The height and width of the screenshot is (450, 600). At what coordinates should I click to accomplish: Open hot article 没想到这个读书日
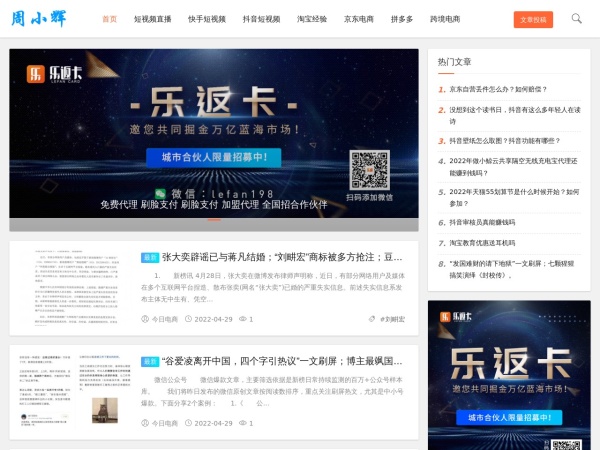tap(515, 116)
